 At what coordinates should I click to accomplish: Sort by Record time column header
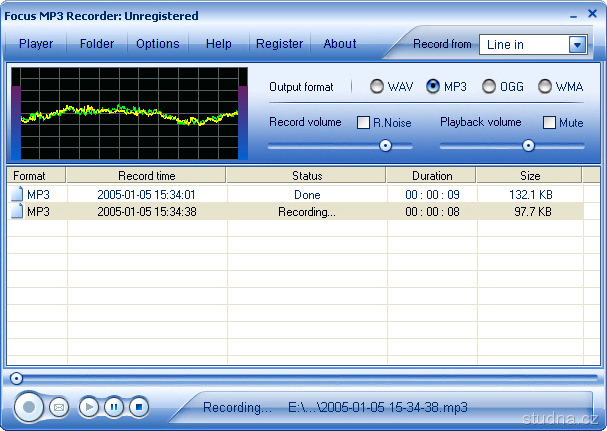(x=146, y=175)
